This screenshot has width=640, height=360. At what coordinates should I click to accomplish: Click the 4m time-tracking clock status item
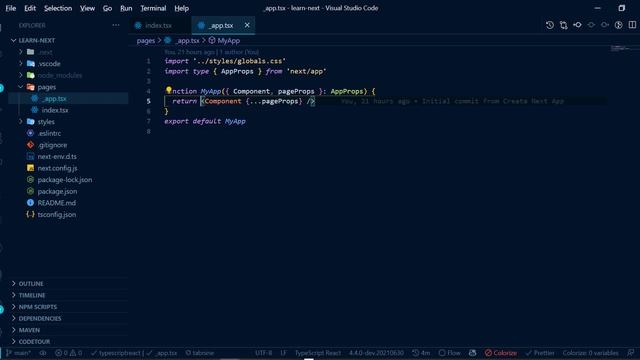(421, 353)
